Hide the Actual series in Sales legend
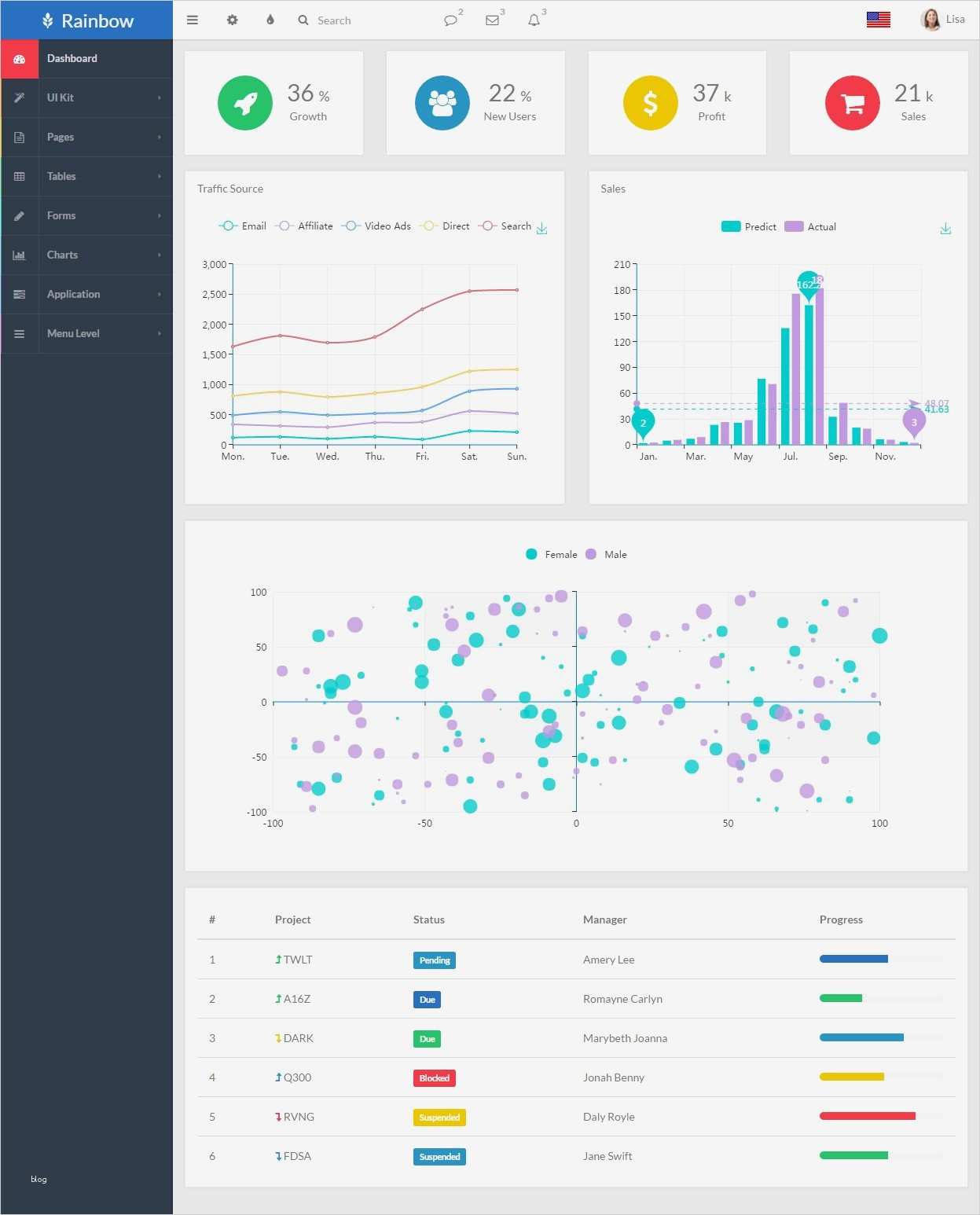Viewport: 980px width, 1215px height. 810,226
